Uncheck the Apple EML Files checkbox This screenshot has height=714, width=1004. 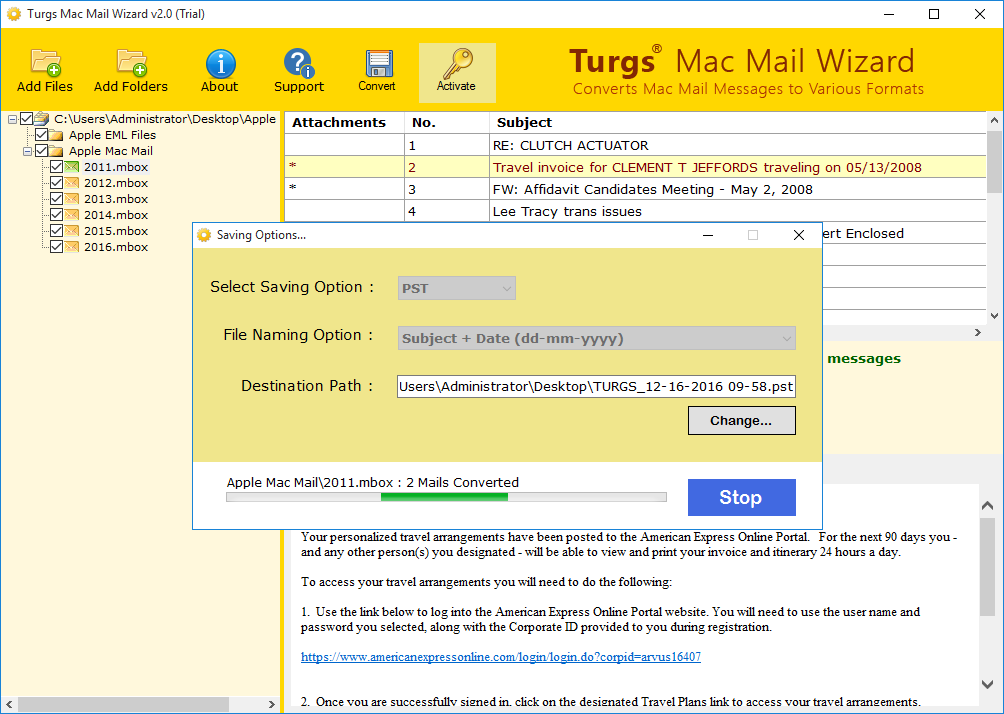coord(42,134)
